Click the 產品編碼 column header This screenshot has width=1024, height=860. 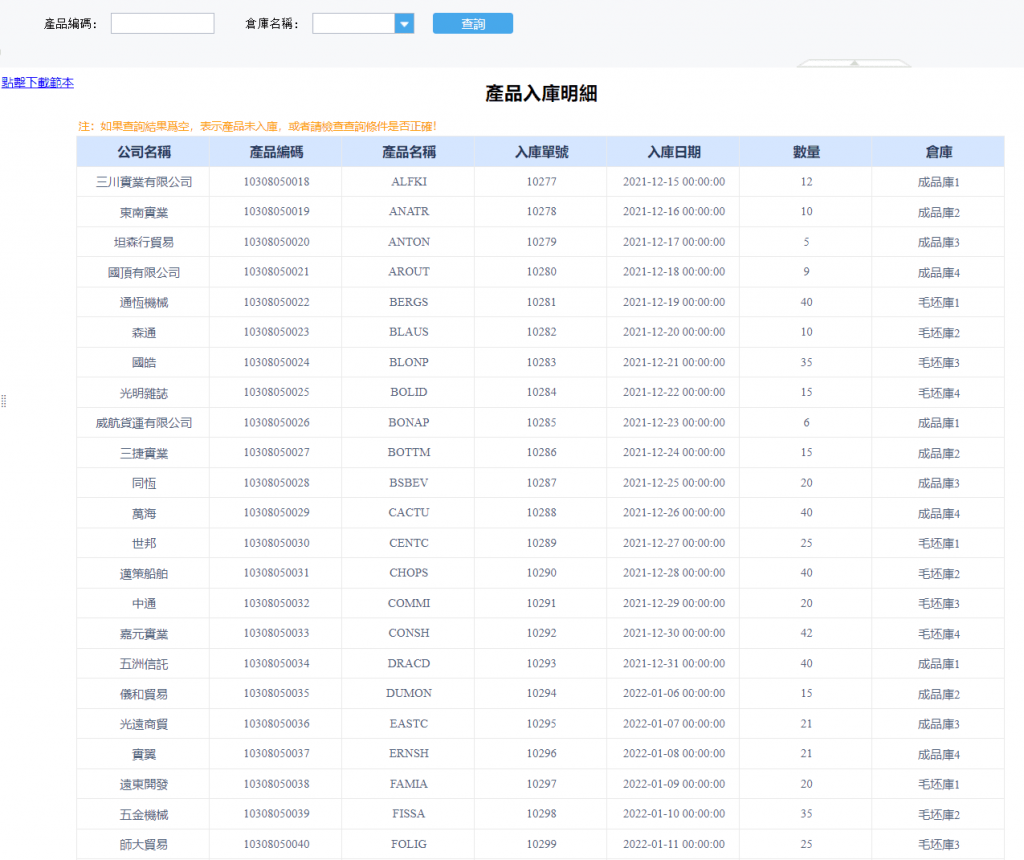[x=276, y=152]
